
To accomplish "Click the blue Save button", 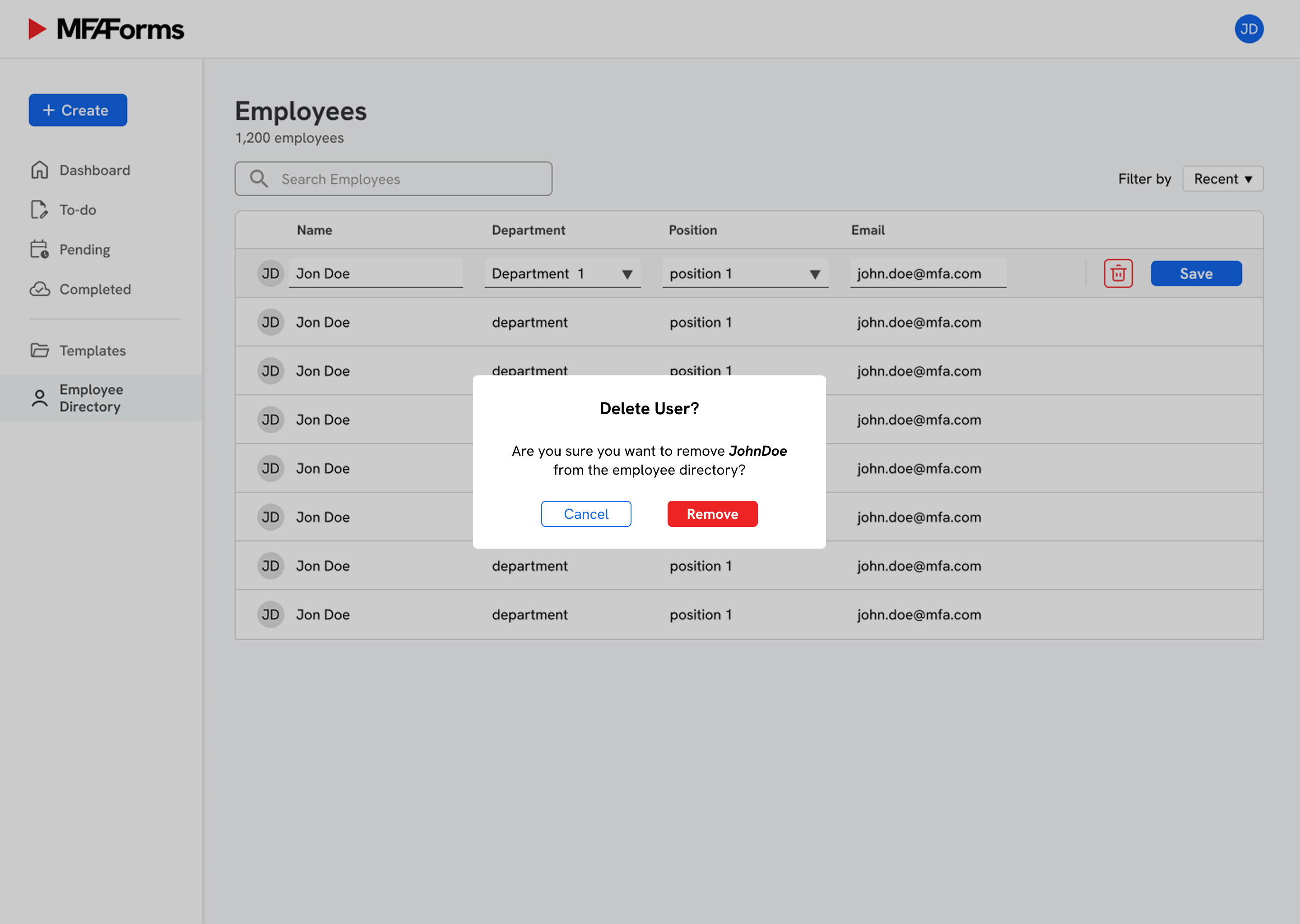I will coord(1196,274).
